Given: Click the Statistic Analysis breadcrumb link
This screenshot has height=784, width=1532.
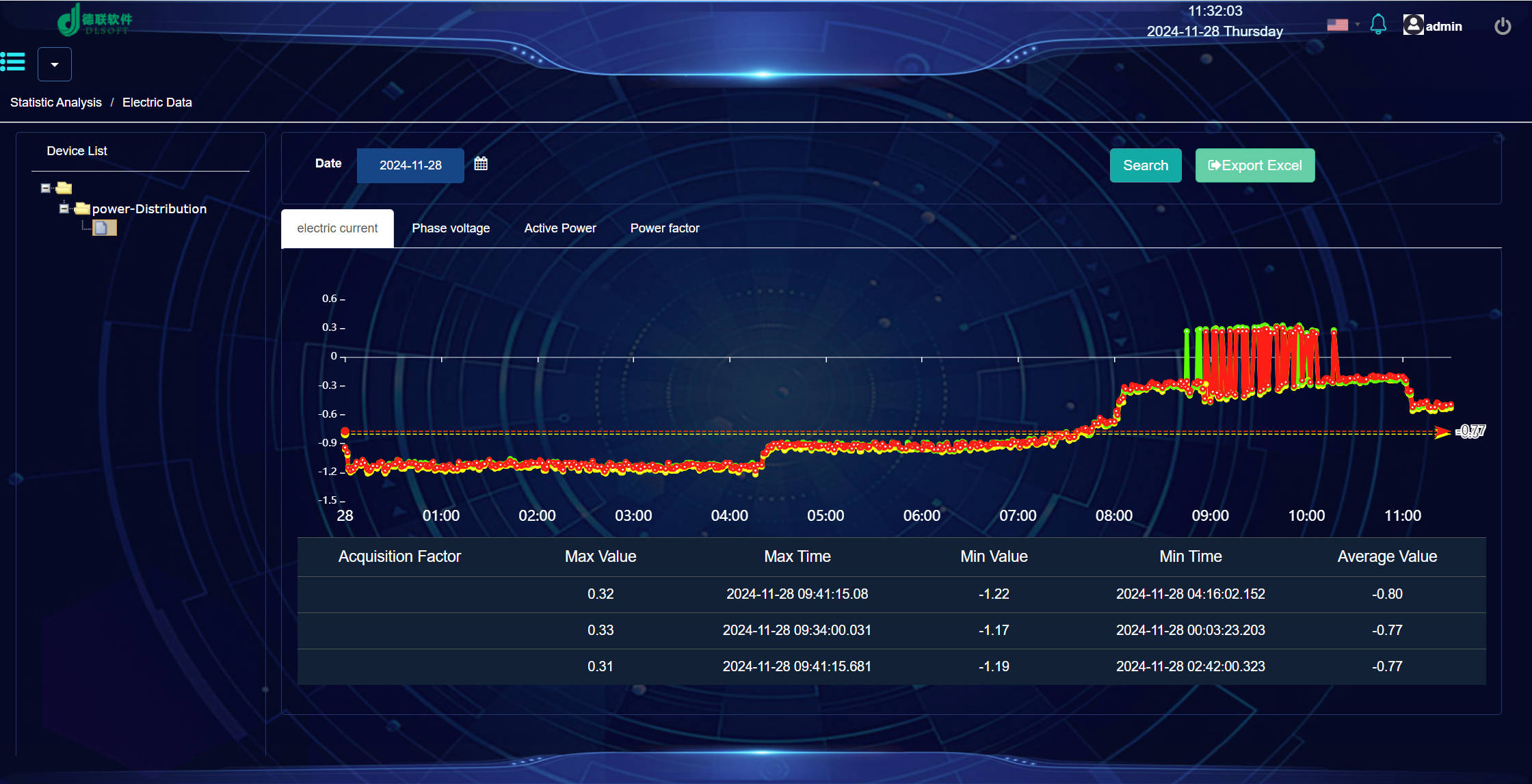Looking at the screenshot, I should tap(56, 103).
